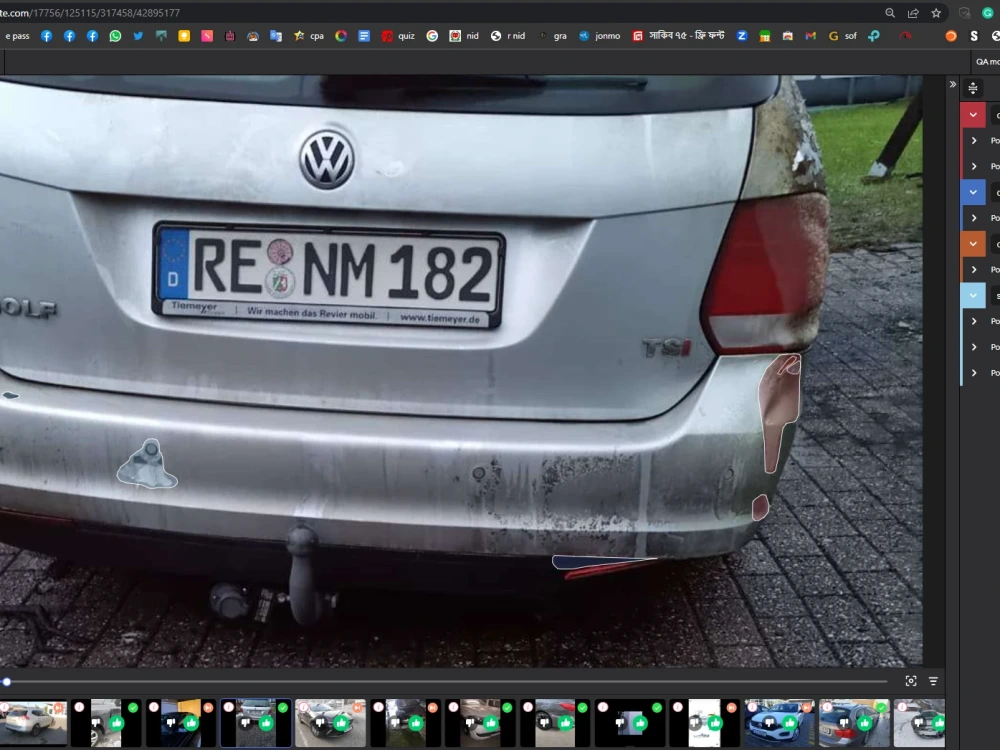Open the 'quiz' bookmark
Image resolution: width=1000 pixels, height=750 pixels.
point(398,36)
